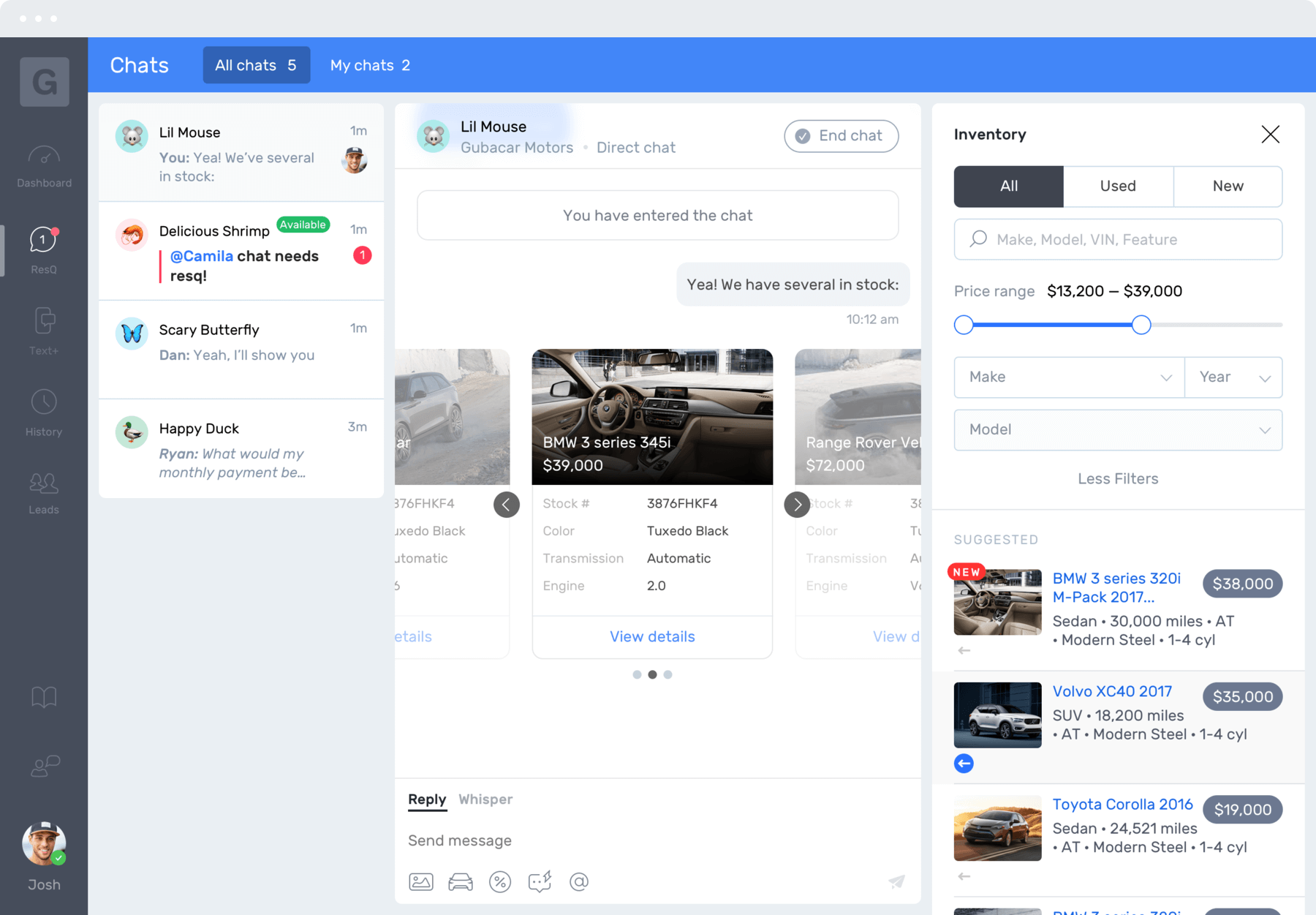The height and width of the screenshot is (915, 1316).
Task: Click the price range minimum handle
Action: (x=964, y=325)
